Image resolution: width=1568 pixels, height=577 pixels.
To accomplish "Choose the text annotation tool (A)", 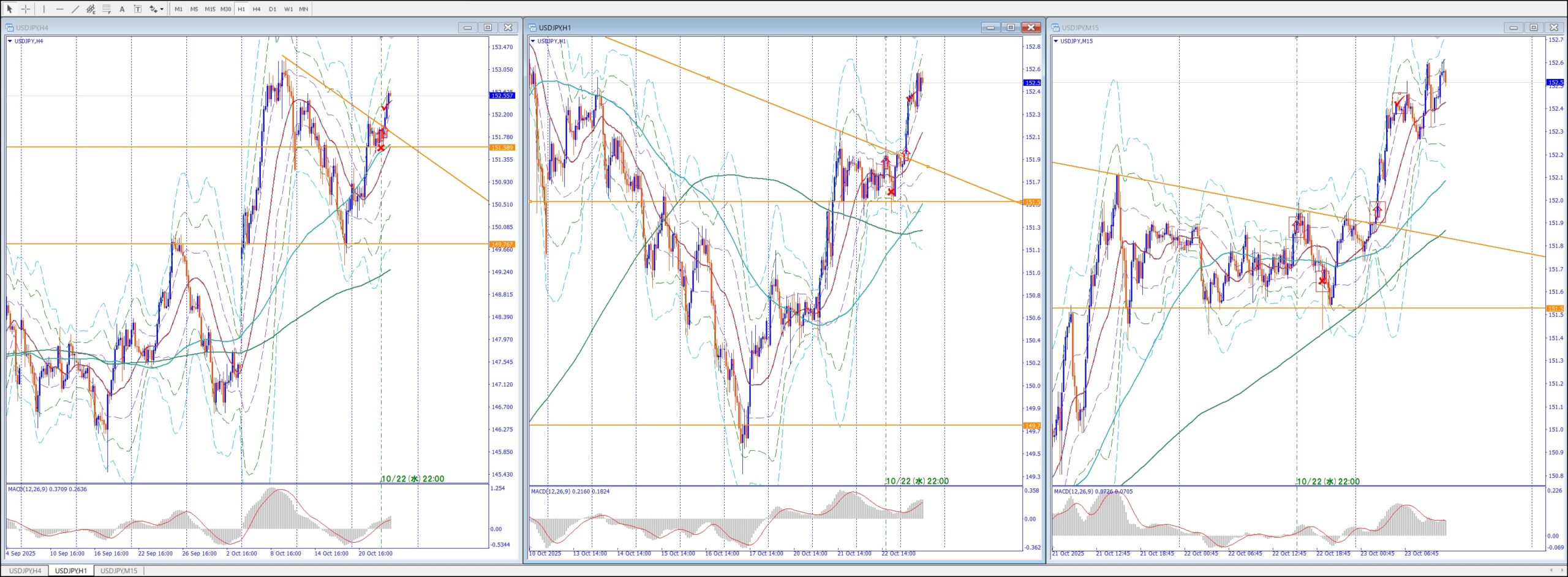I will tap(122, 9).
